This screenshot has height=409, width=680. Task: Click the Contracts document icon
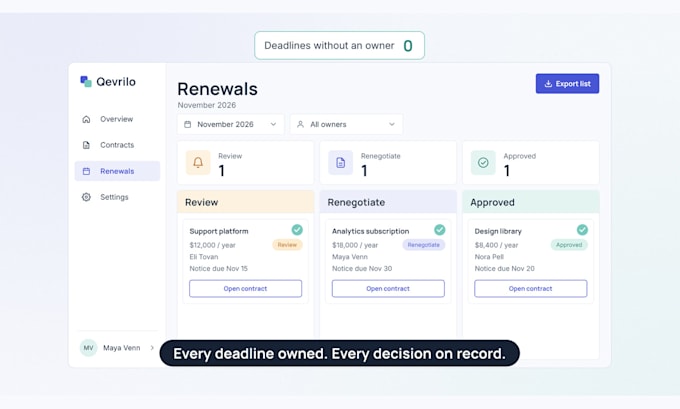pyautogui.click(x=86, y=145)
